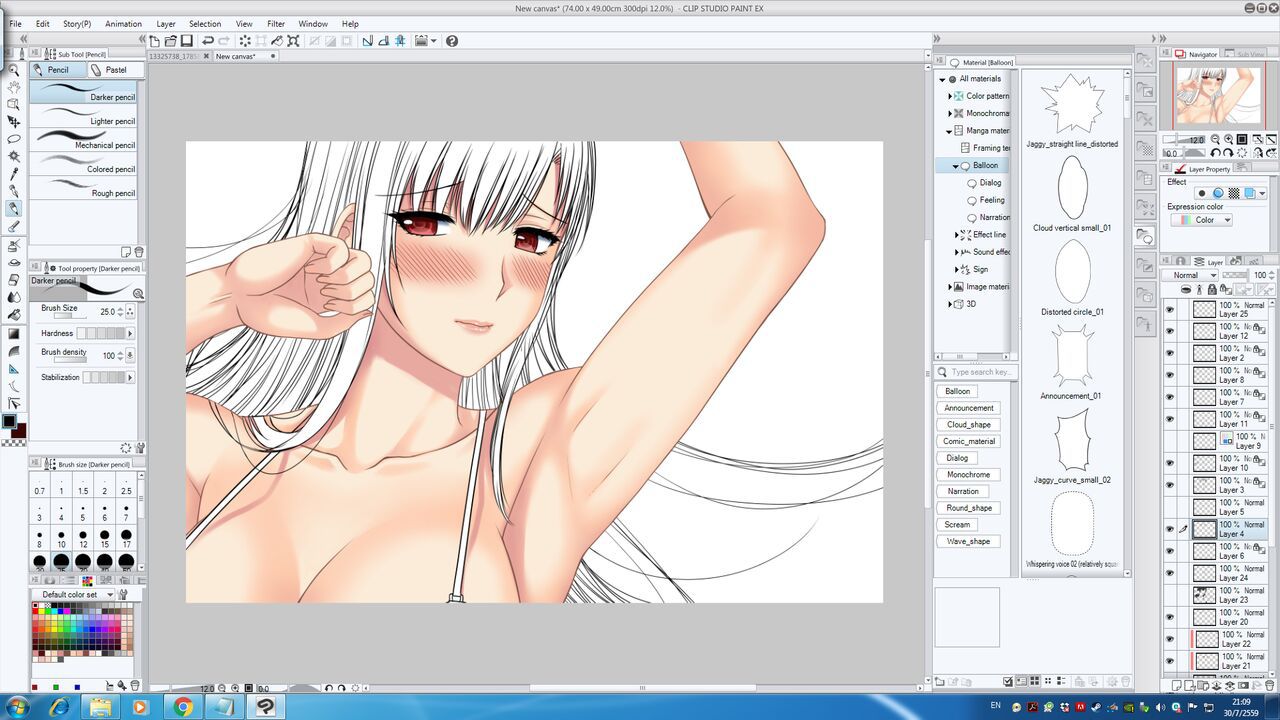
Task: Click Navigator zoom in magnifier
Action: [1228, 139]
